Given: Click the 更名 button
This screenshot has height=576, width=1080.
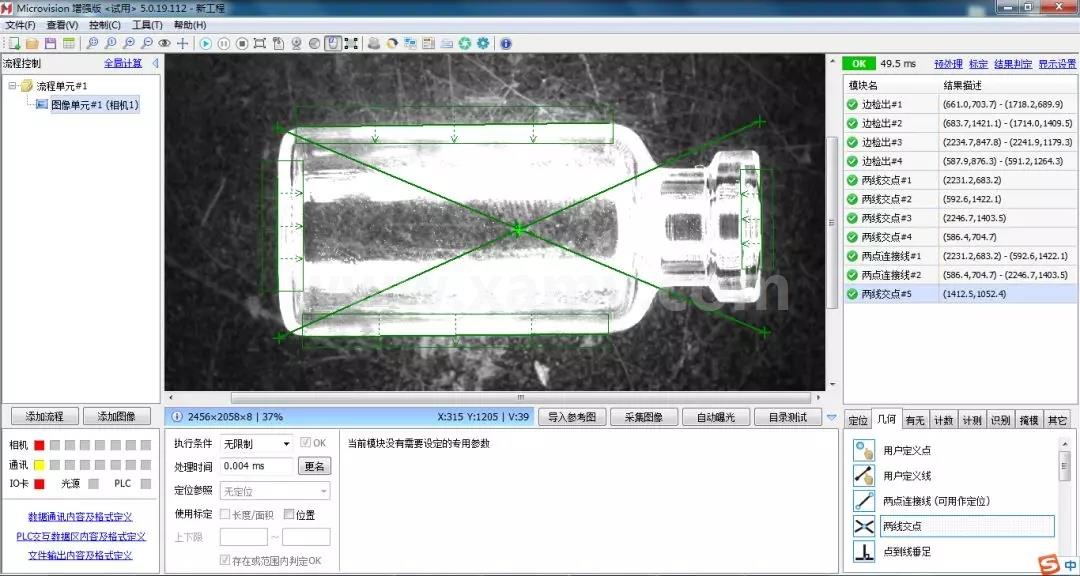Looking at the screenshot, I should click(315, 466).
